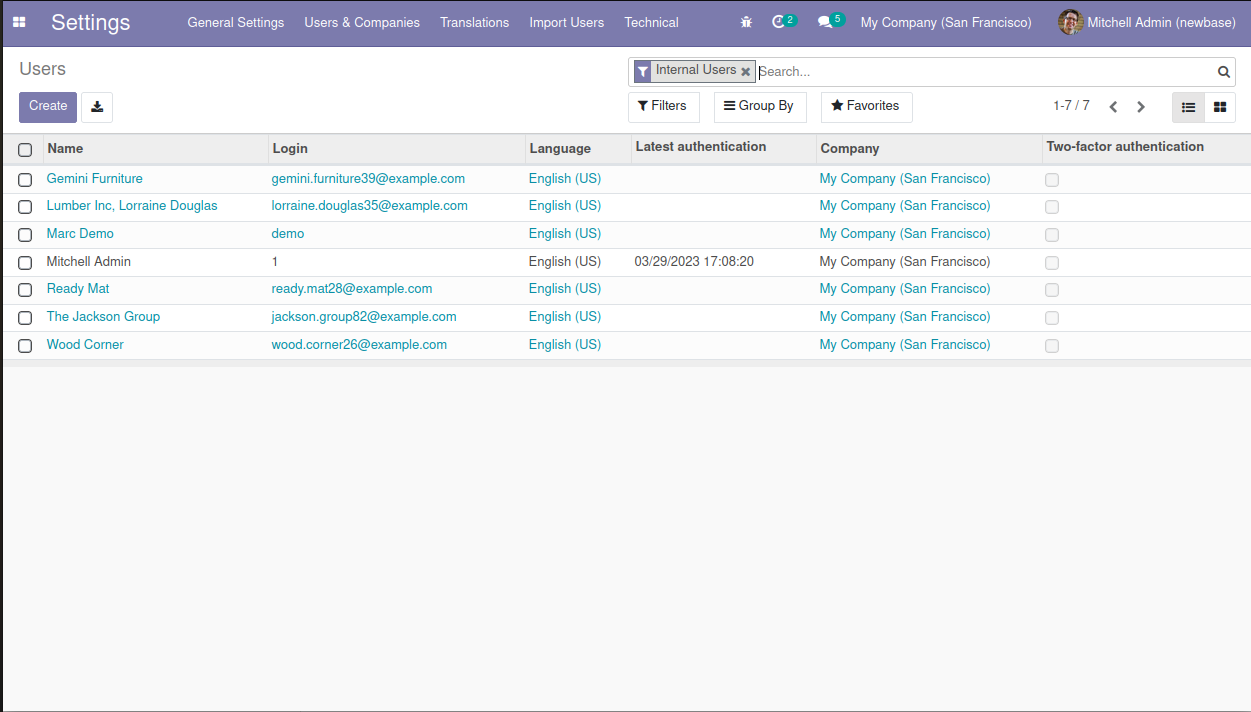The width and height of the screenshot is (1251, 712).
Task: Click the download export icon button
Action: pyautogui.click(x=97, y=107)
